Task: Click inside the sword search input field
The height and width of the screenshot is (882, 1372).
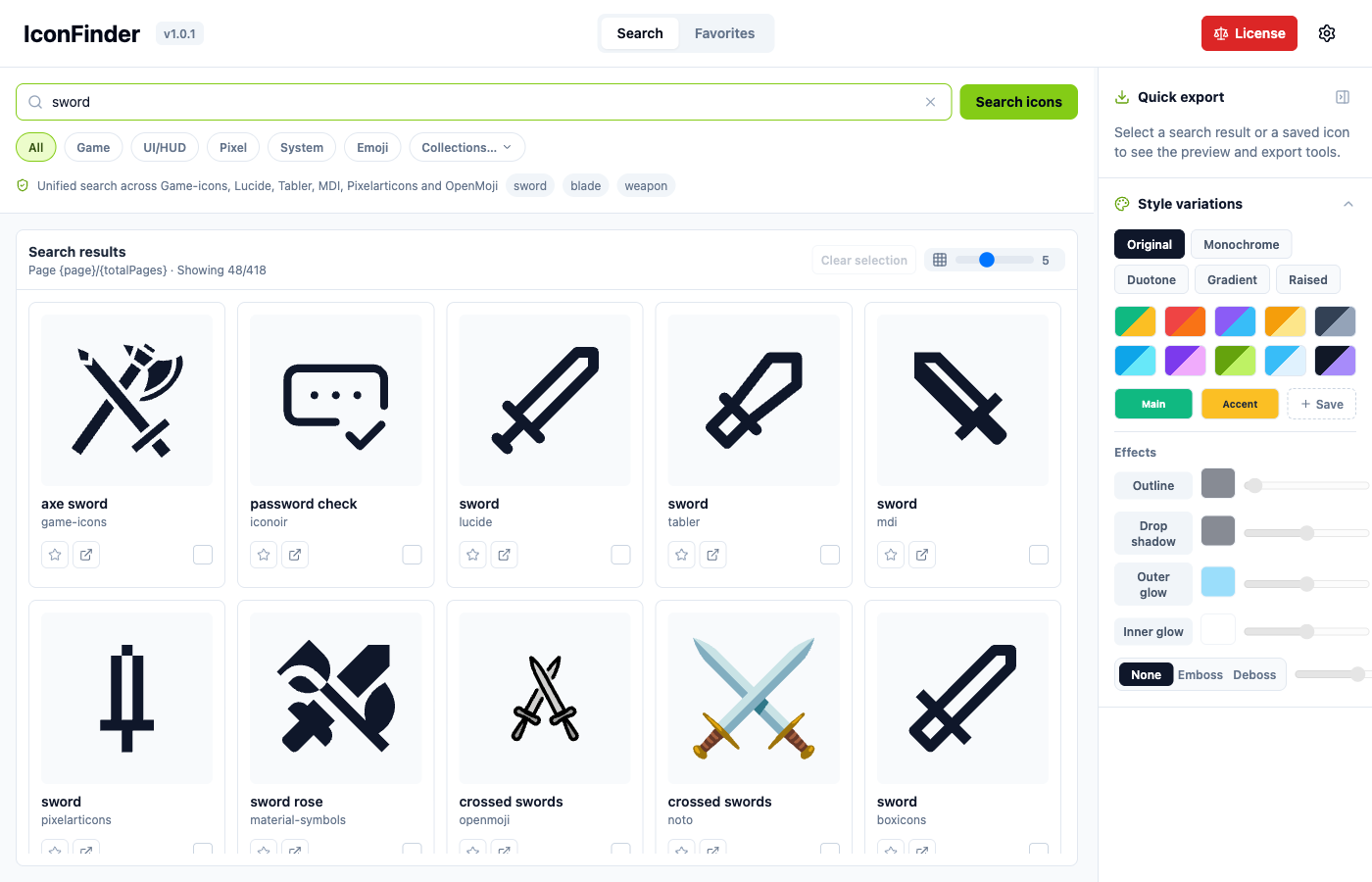Action: 483,102
